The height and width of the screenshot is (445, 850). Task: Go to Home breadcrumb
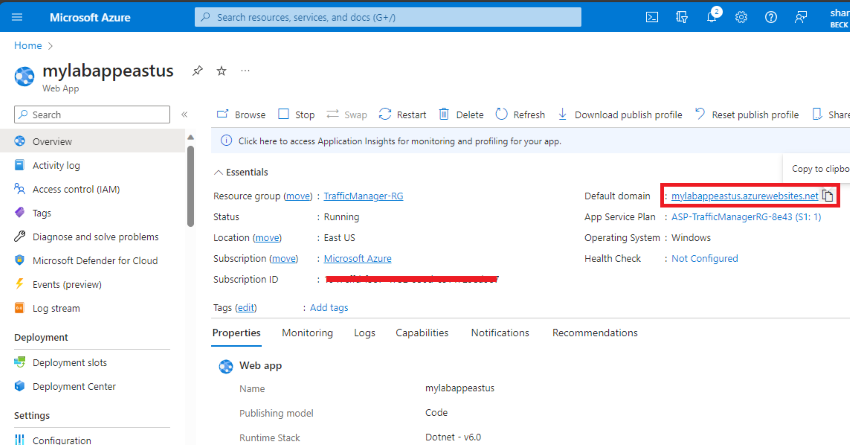pos(28,46)
